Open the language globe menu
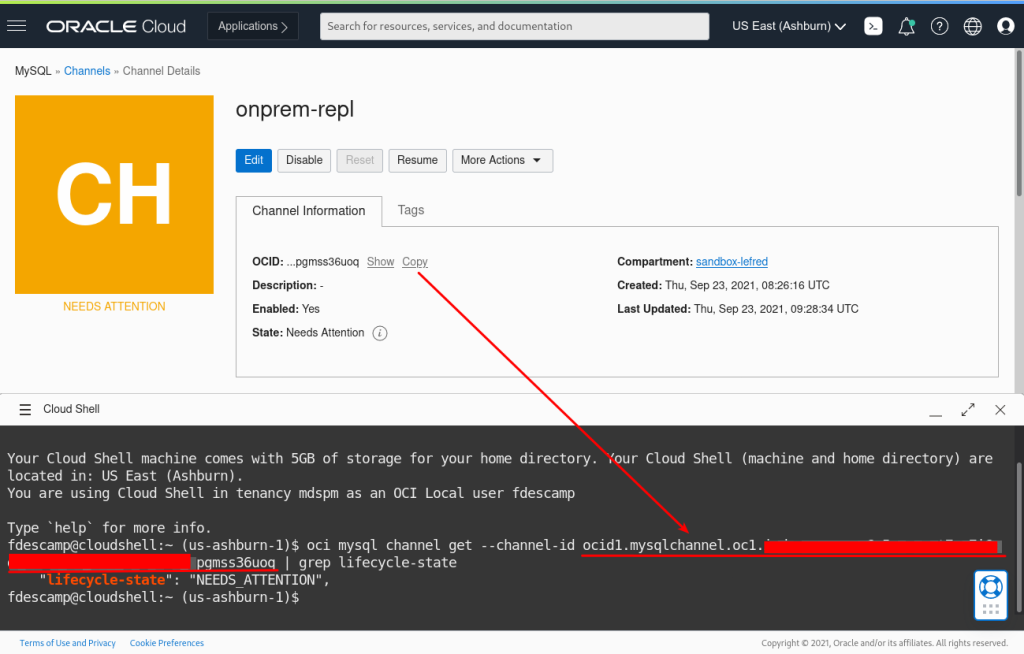 point(972,26)
